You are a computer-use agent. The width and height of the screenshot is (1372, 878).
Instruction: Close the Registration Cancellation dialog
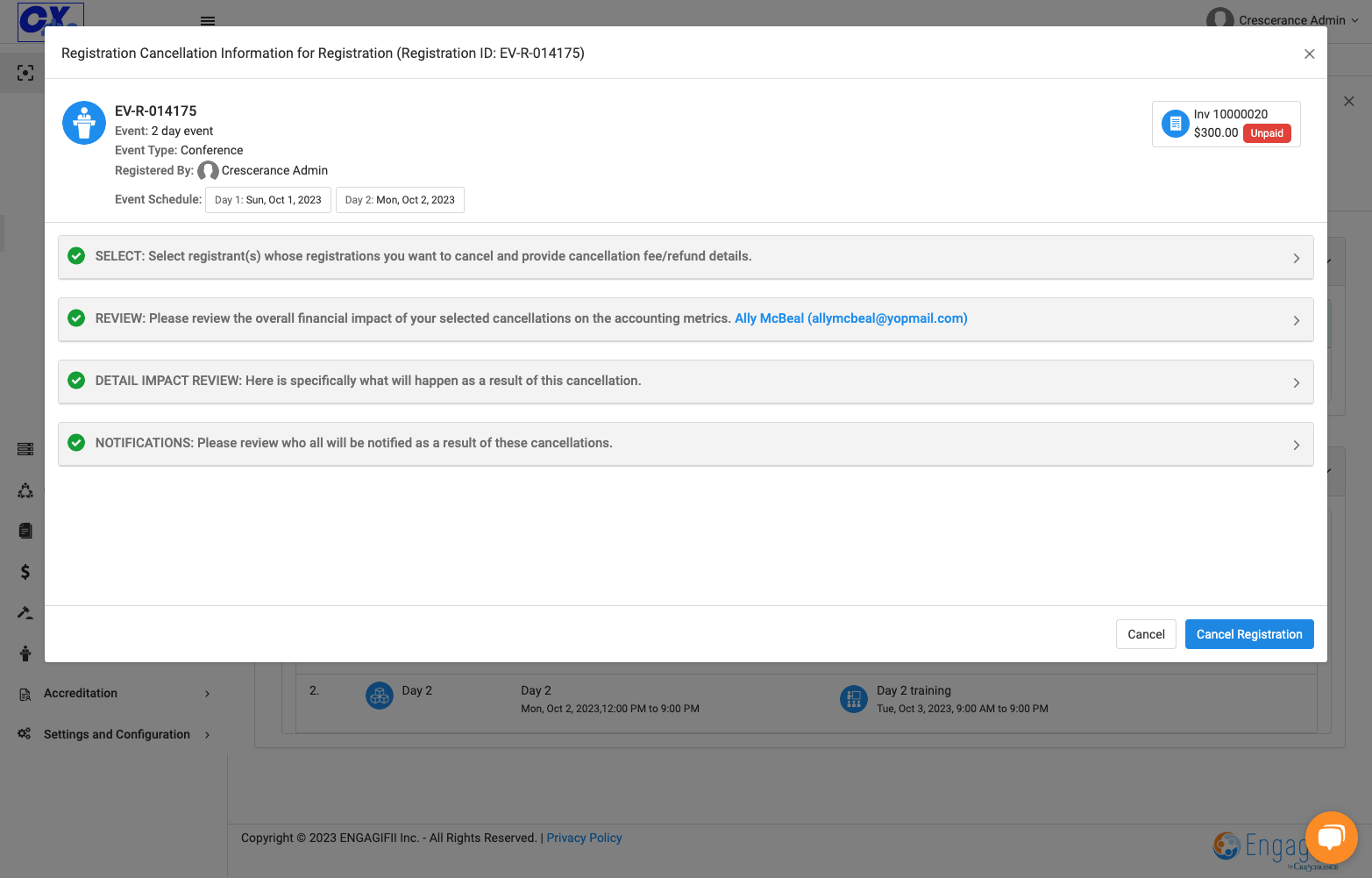1309,54
